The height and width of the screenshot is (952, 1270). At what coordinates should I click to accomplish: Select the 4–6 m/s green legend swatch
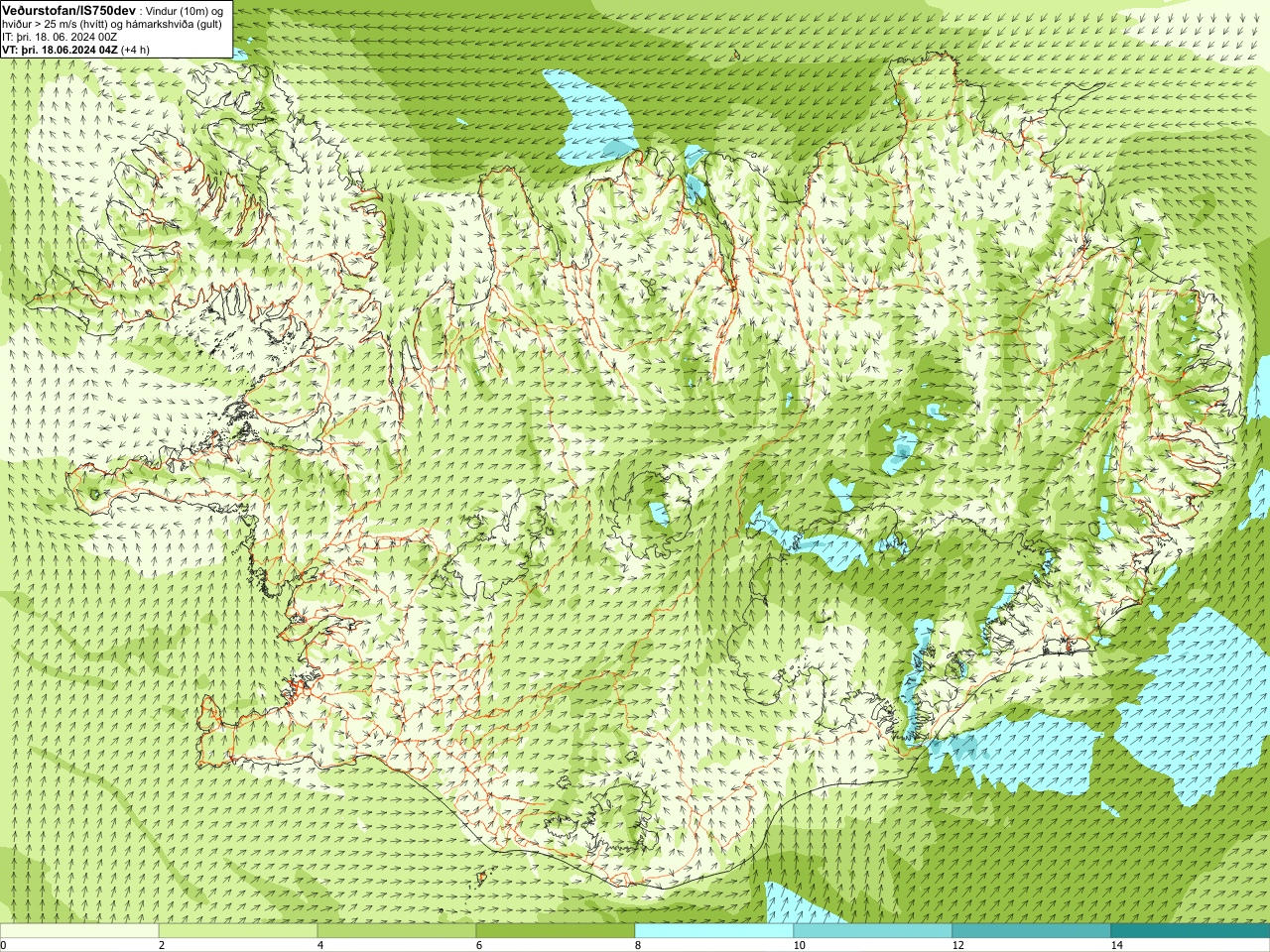pos(397,931)
